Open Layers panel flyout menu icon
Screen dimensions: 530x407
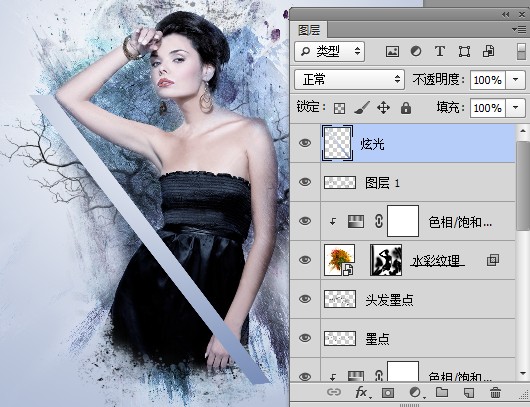[519, 30]
